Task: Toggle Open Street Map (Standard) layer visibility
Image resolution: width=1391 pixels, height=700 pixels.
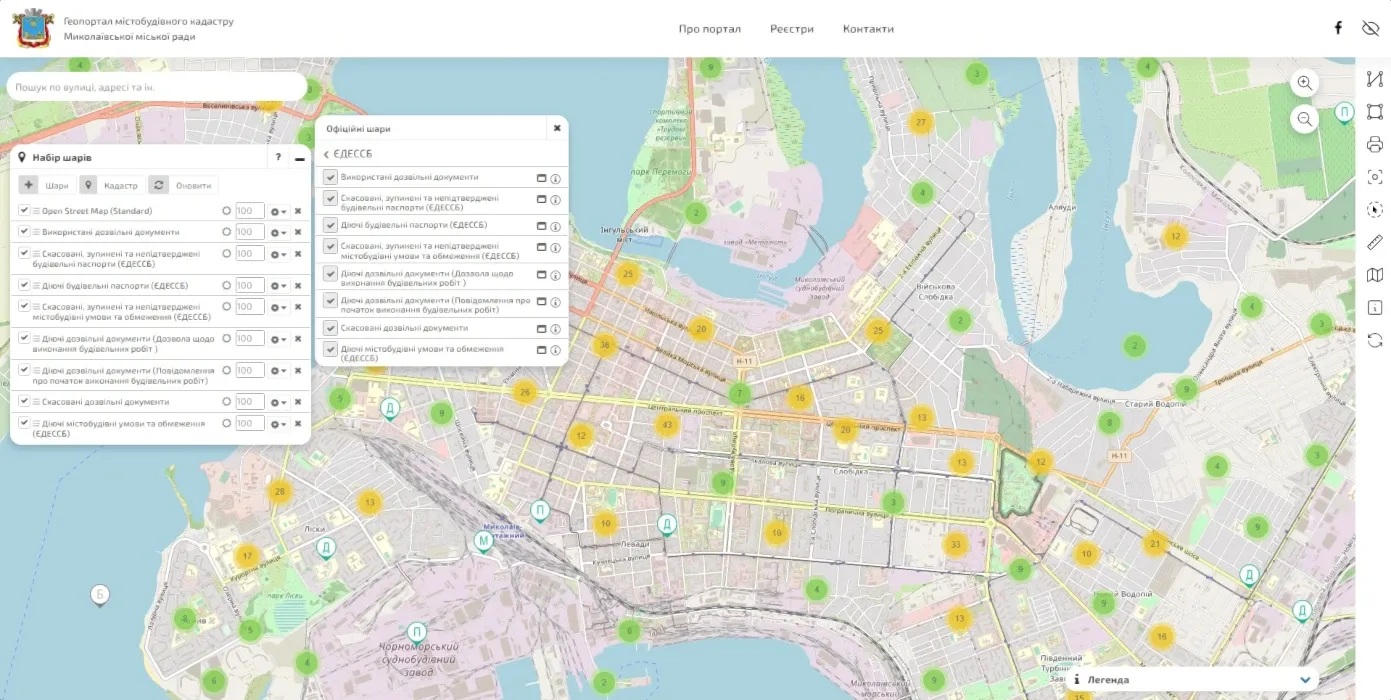Action: [24, 211]
